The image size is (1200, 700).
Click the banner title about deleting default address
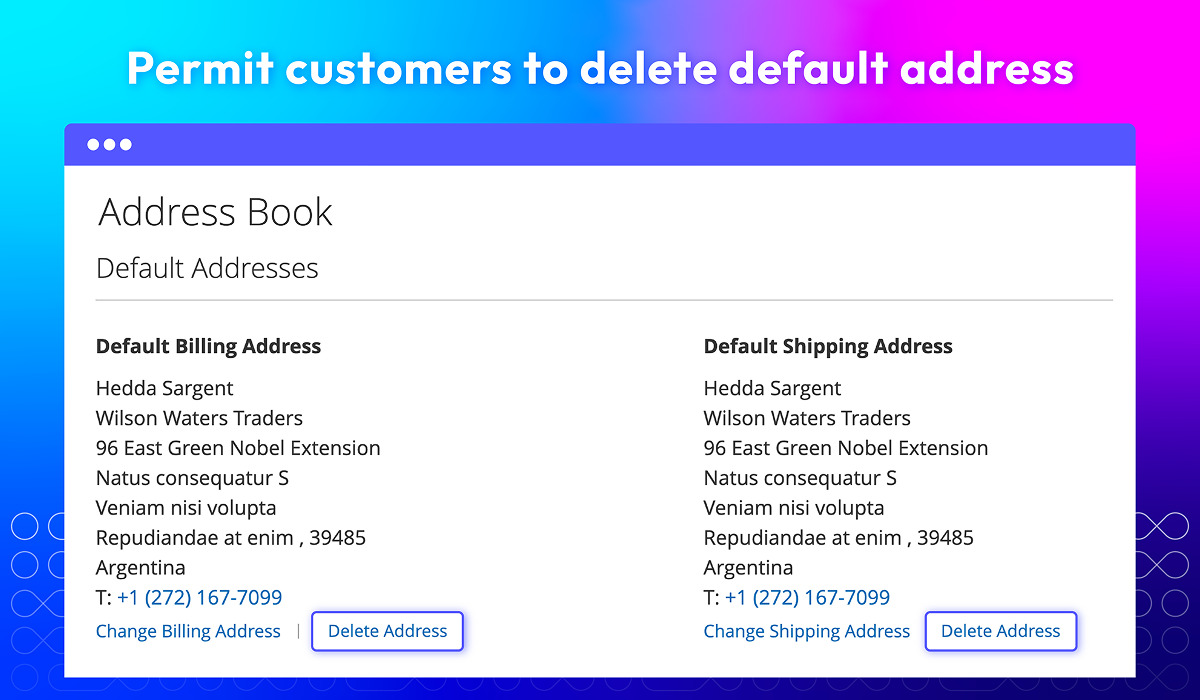(600, 68)
